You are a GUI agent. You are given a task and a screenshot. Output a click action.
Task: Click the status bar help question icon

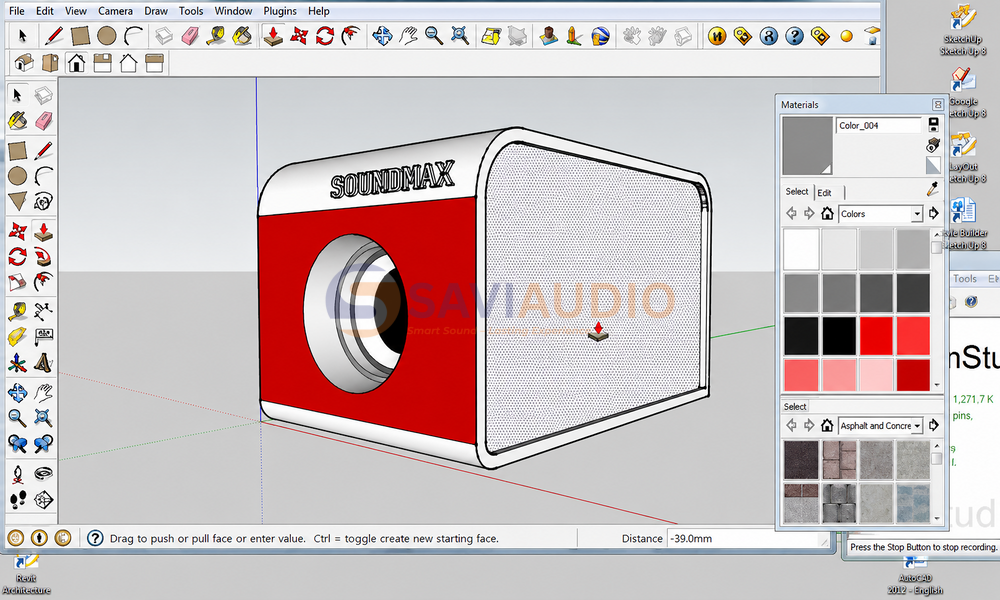click(x=95, y=538)
